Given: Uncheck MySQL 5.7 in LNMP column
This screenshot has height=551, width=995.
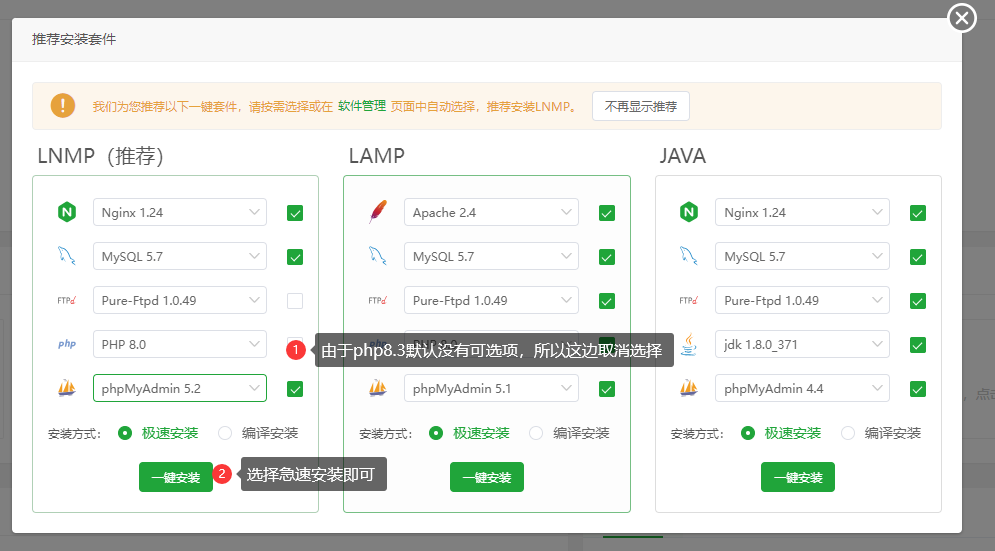Looking at the screenshot, I should tap(294, 256).
